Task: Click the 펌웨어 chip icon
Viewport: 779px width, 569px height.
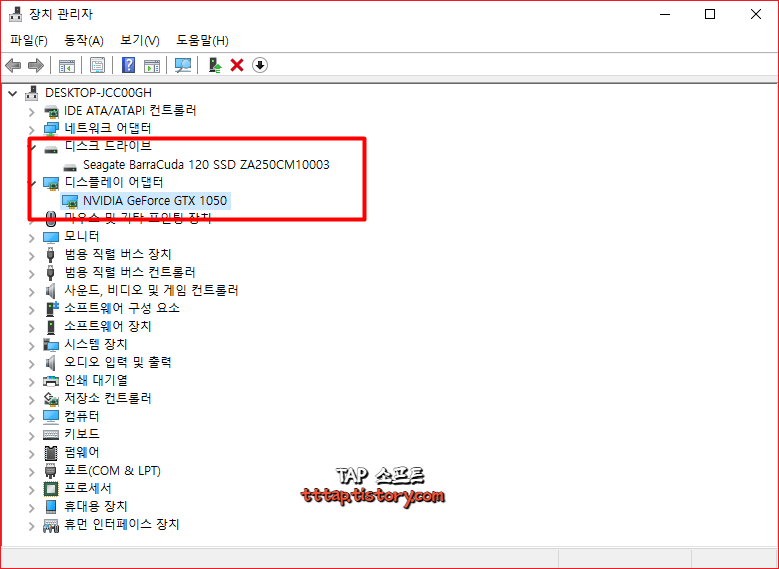Action: 51,453
